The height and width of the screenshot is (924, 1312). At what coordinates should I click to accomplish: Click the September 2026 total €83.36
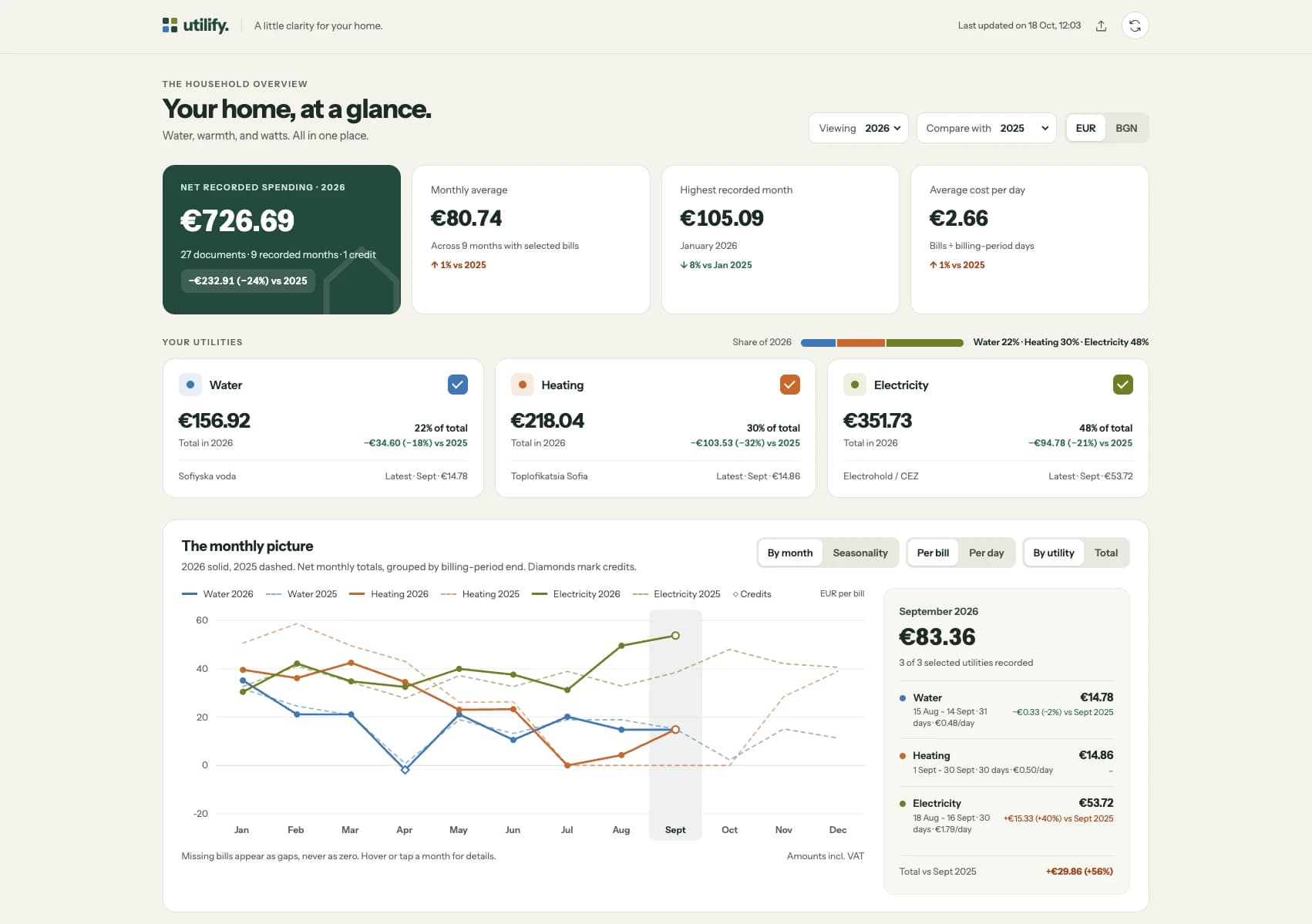(x=937, y=637)
